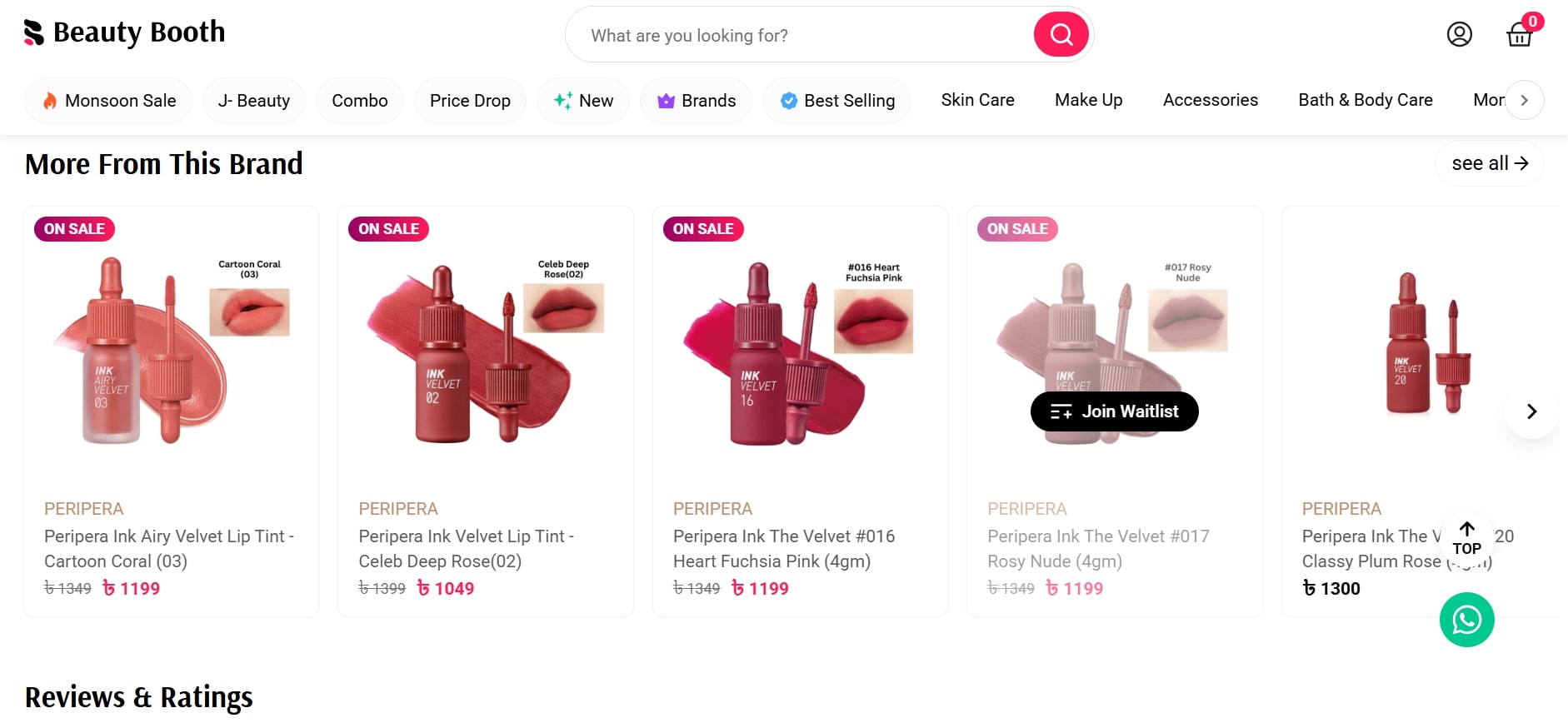
Task: Open the Make Up menu
Action: point(1088,100)
